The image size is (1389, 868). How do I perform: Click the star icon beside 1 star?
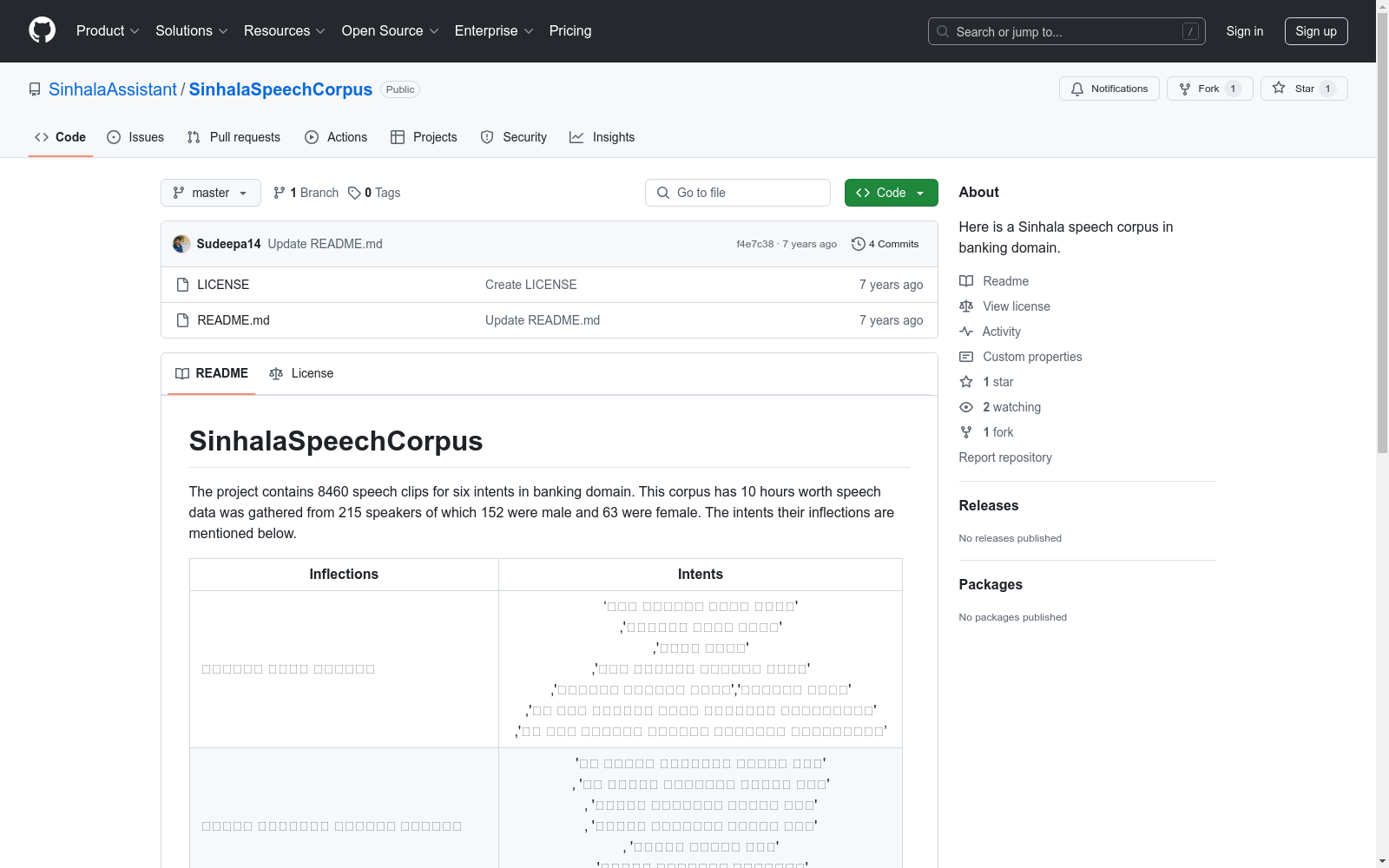tap(966, 382)
